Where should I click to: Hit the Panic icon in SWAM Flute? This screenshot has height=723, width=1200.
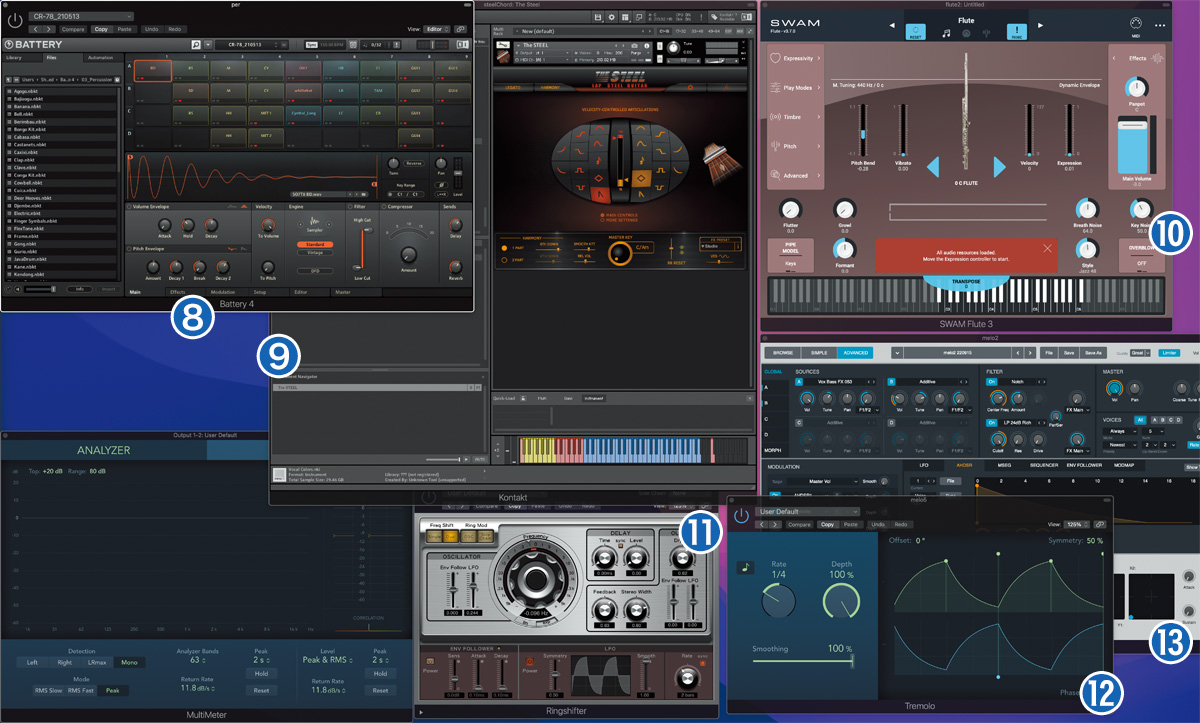click(x=1016, y=30)
